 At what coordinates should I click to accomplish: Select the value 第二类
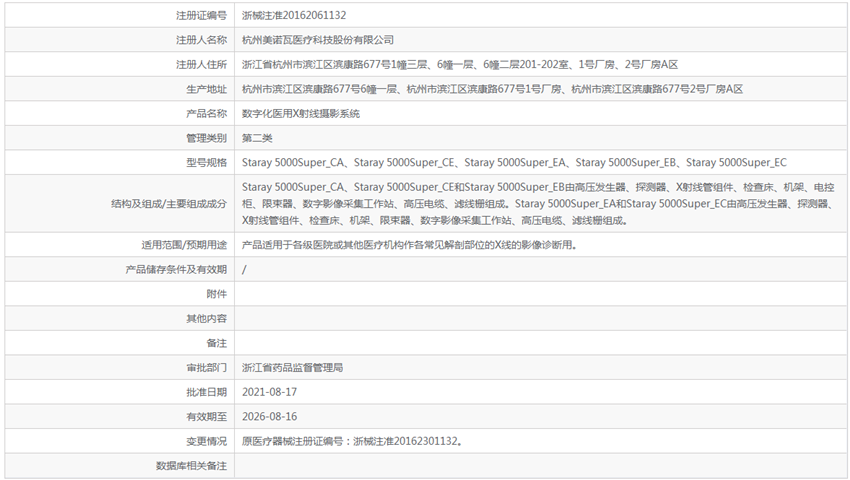tap(257, 138)
